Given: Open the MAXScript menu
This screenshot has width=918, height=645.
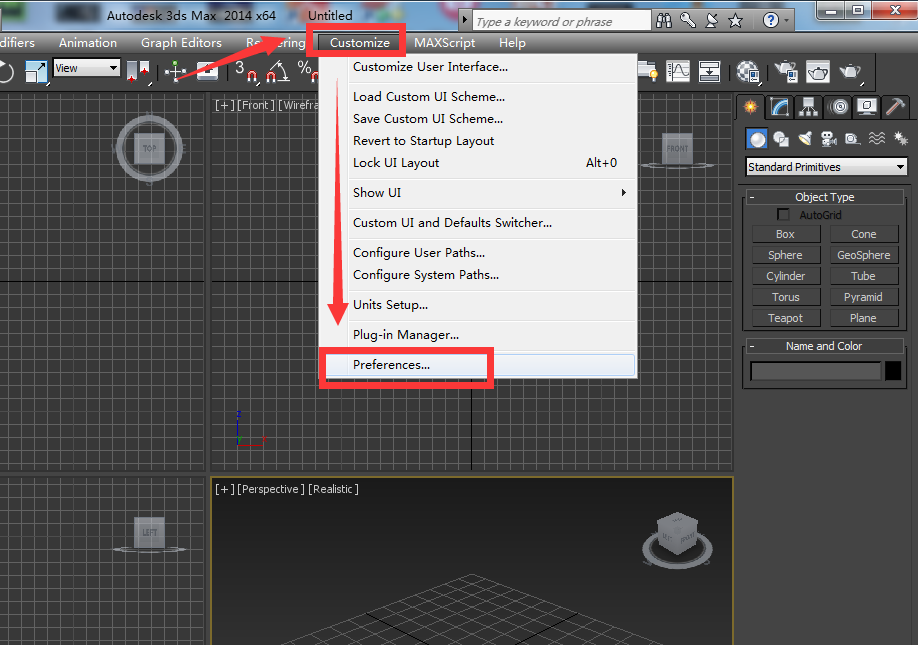Looking at the screenshot, I should 444,43.
